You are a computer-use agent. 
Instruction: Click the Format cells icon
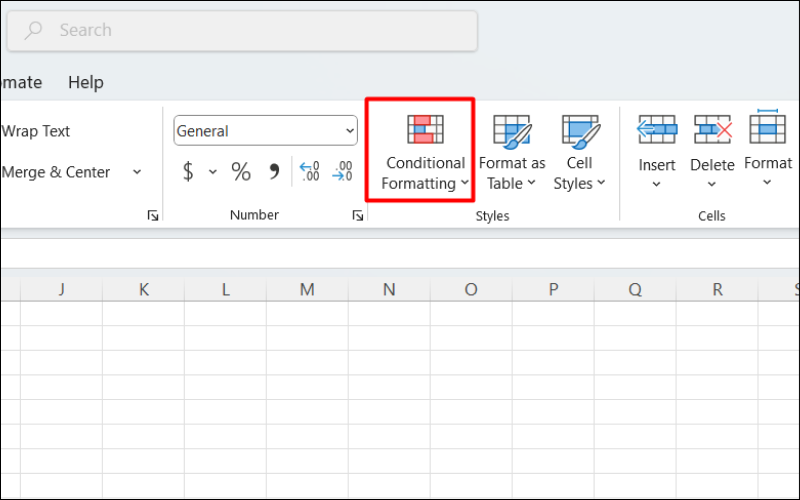pos(767,128)
